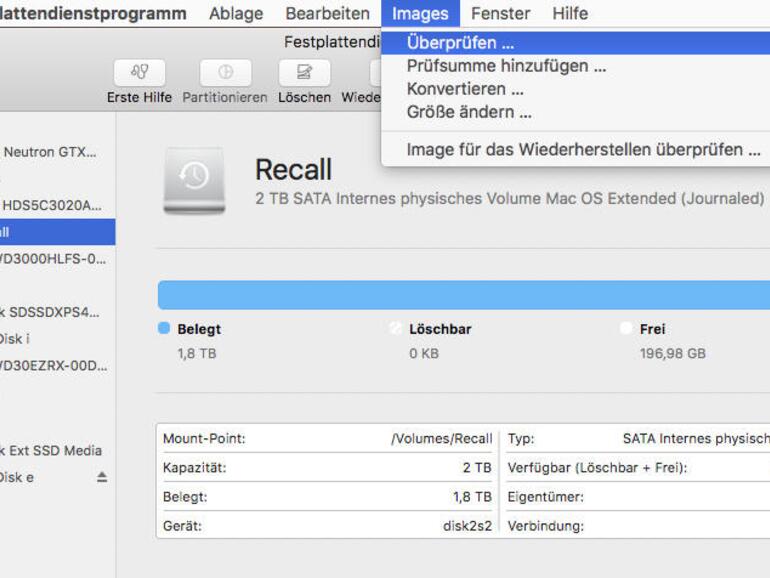Select the Disk e volume row
This screenshot has height=578, width=770.
coord(57,477)
